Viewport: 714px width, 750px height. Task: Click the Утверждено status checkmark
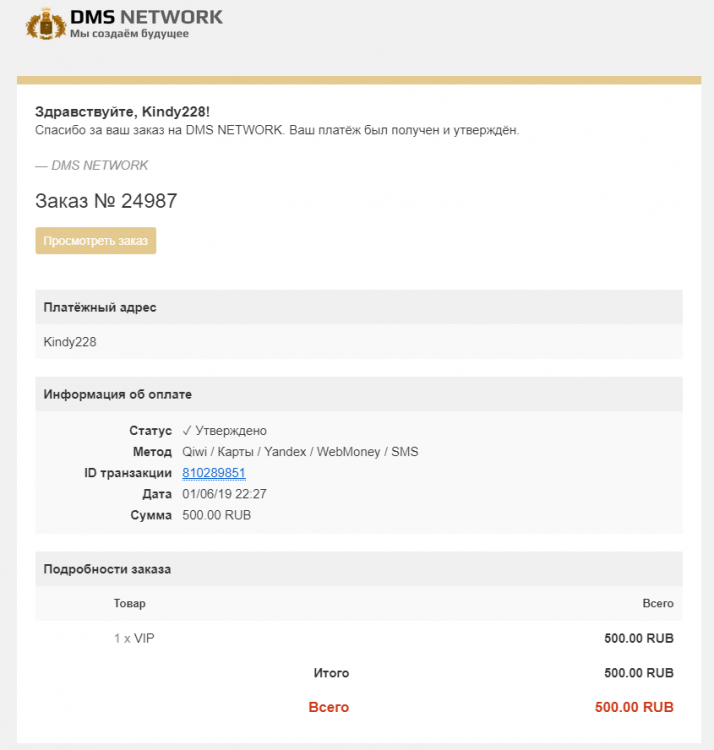[187, 431]
